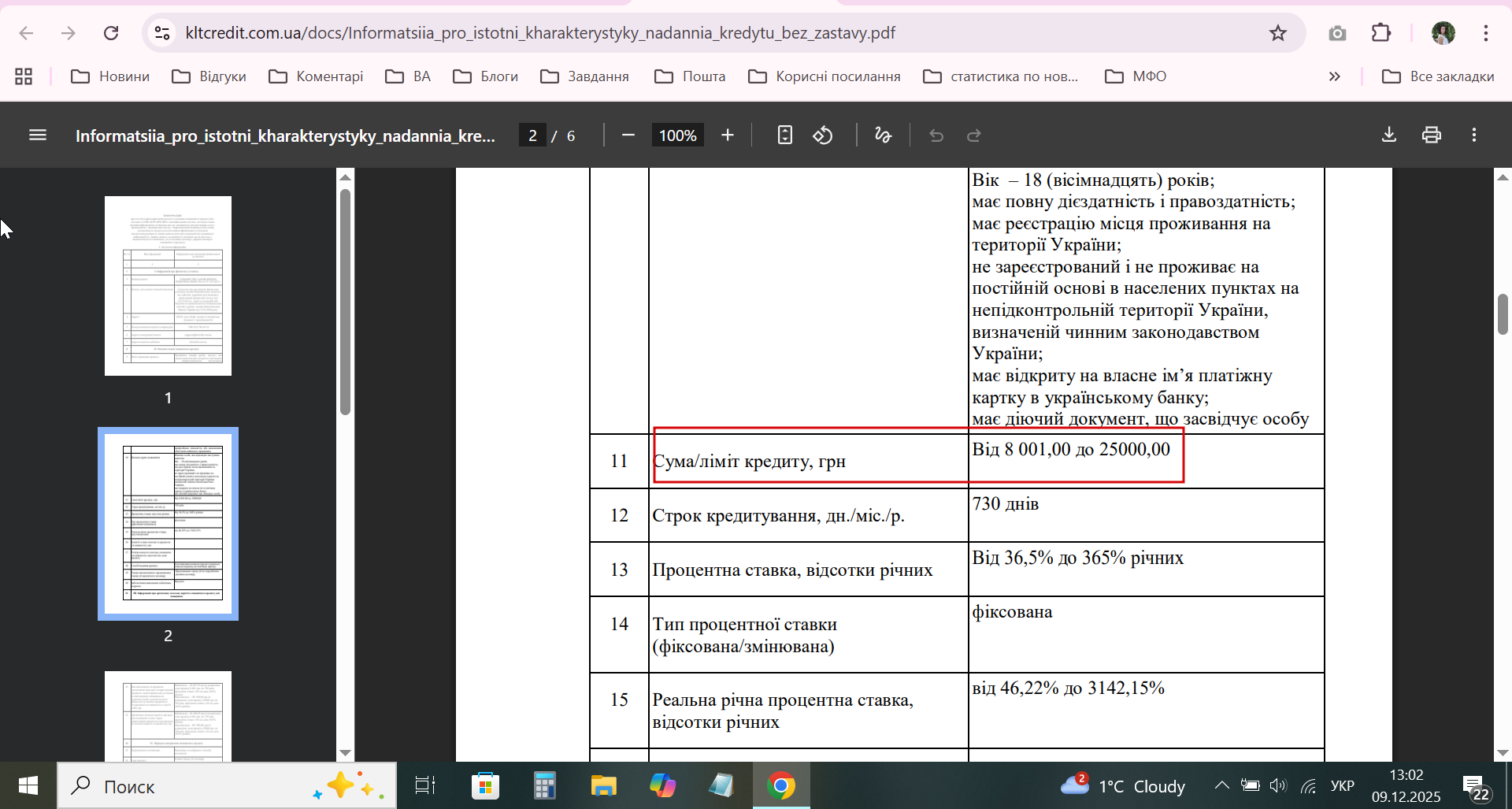Open the Новини bookmark folder
The image size is (1512, 809).
[110, 76]
